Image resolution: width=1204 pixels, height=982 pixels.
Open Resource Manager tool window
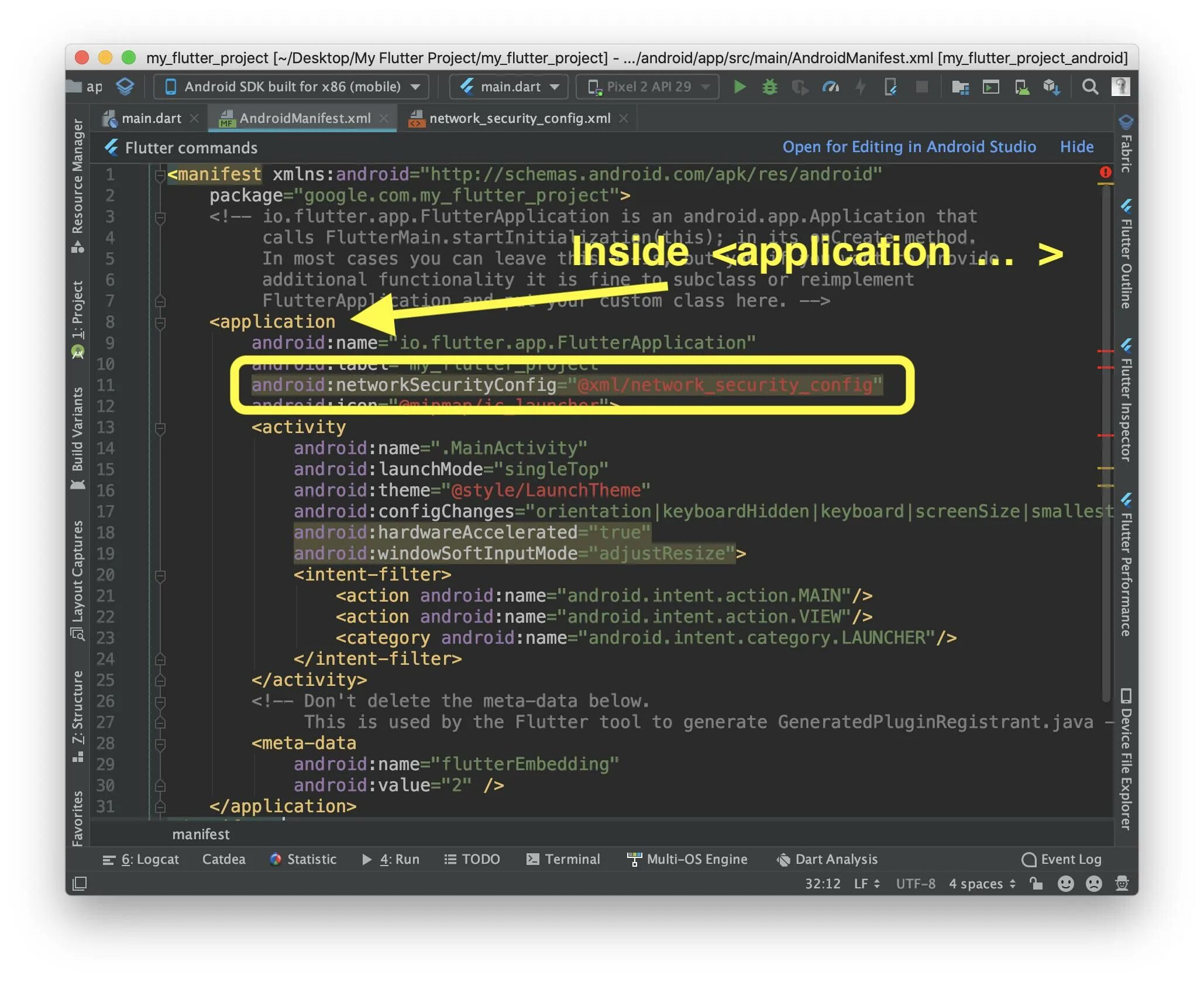tap(78, 186)
